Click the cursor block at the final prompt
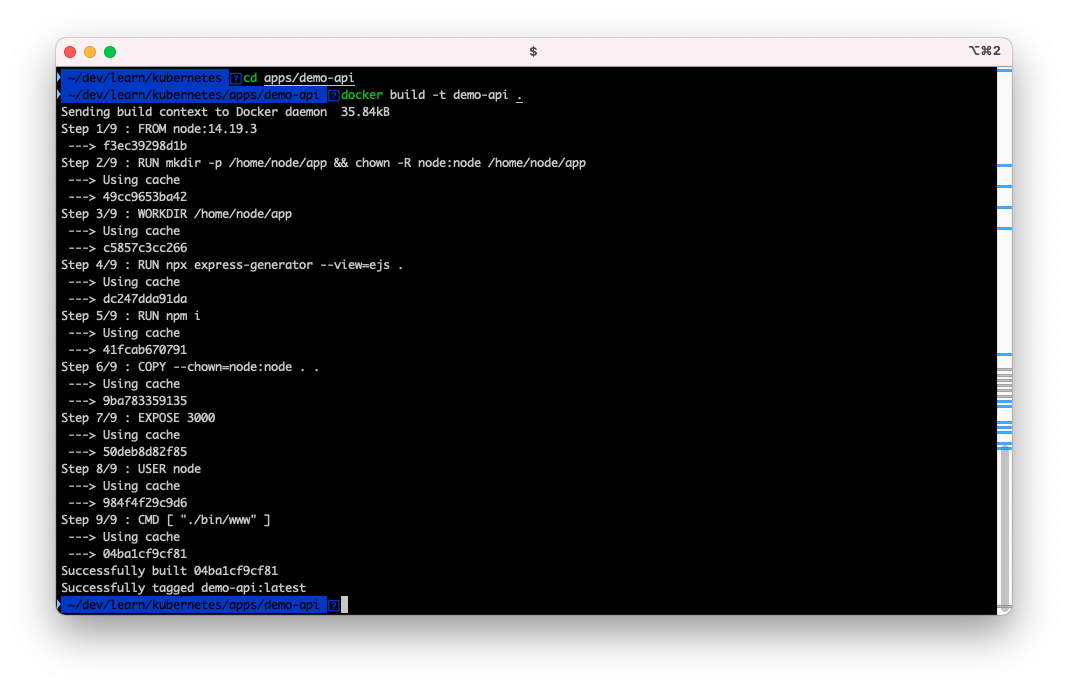The image size is (1068, 689). tap(345, 605)
